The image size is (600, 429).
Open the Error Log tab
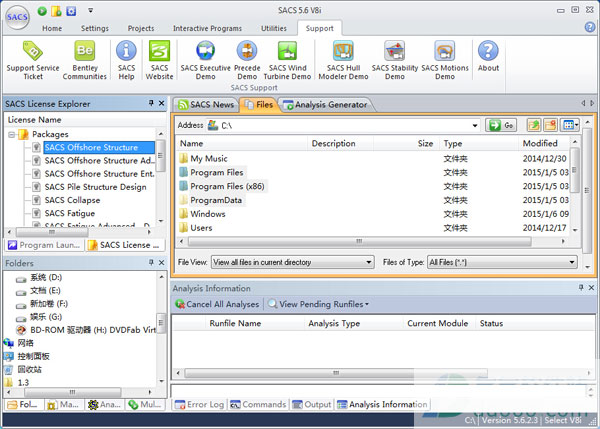click(199, 404)
